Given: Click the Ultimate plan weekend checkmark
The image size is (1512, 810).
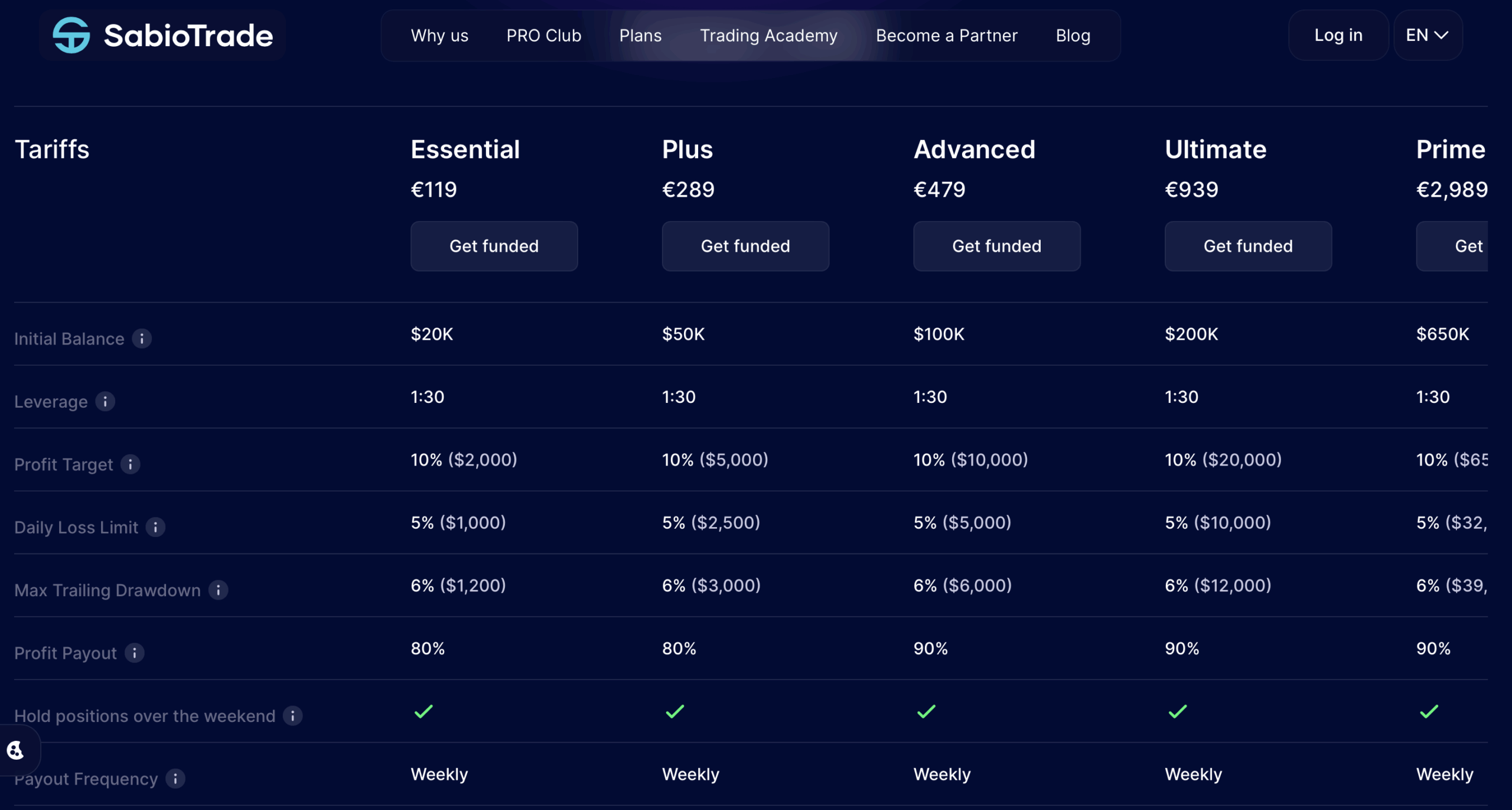Looking at the screenshot, I should point(1178,711).
